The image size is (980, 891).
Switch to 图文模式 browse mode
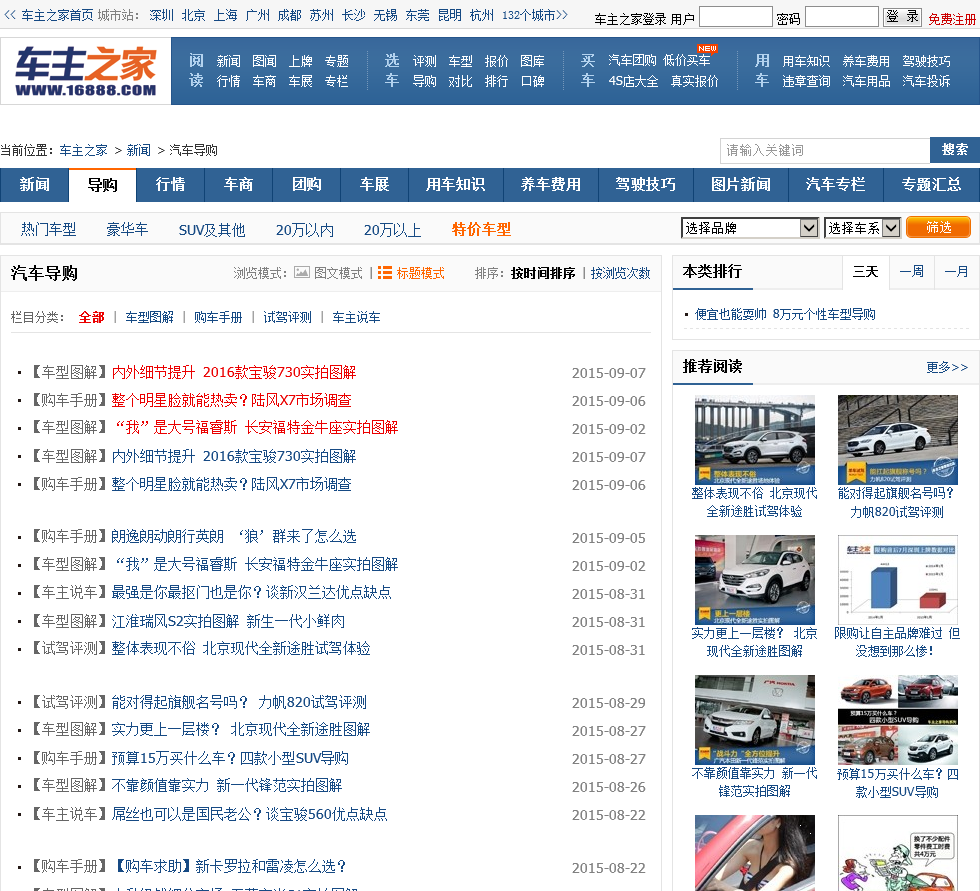[x=329, y=273]
